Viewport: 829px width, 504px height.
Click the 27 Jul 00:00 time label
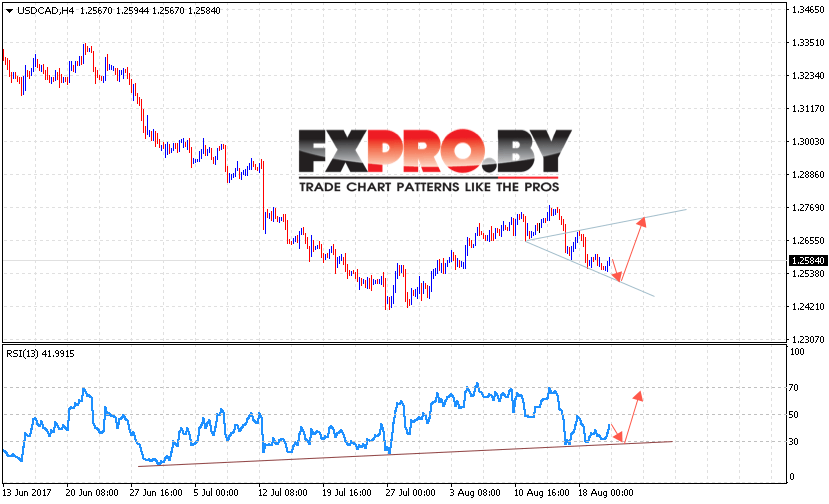(410, 493)
